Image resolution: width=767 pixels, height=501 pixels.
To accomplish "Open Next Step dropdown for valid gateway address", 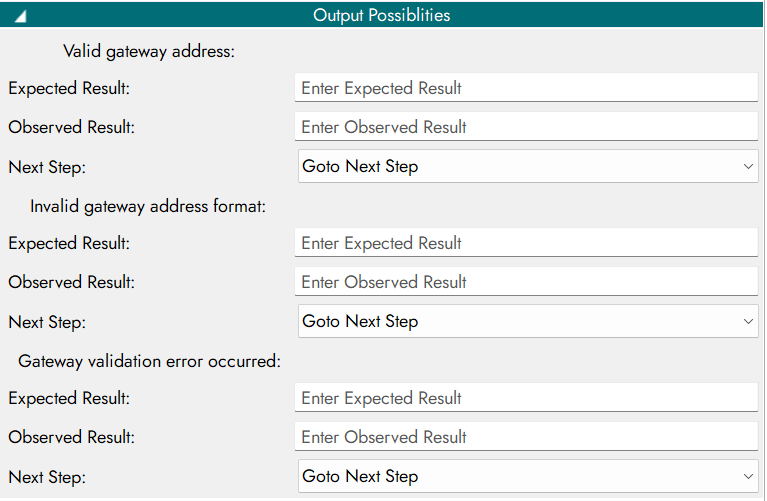I will [527, 166].
